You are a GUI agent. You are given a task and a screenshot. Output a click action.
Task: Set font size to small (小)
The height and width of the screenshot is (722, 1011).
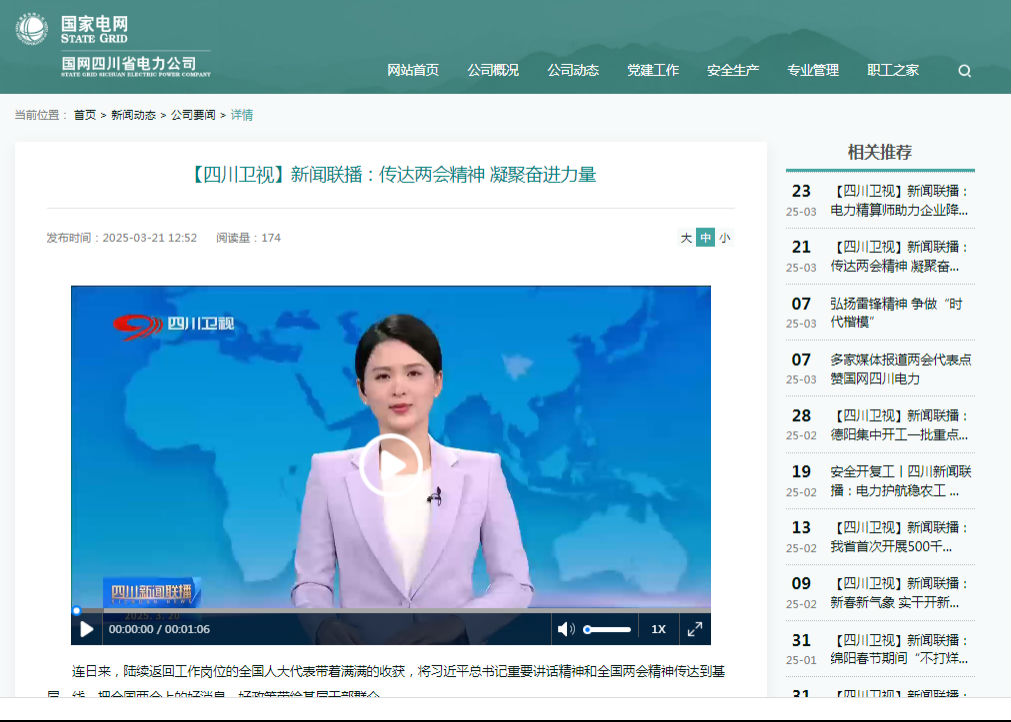725,238
